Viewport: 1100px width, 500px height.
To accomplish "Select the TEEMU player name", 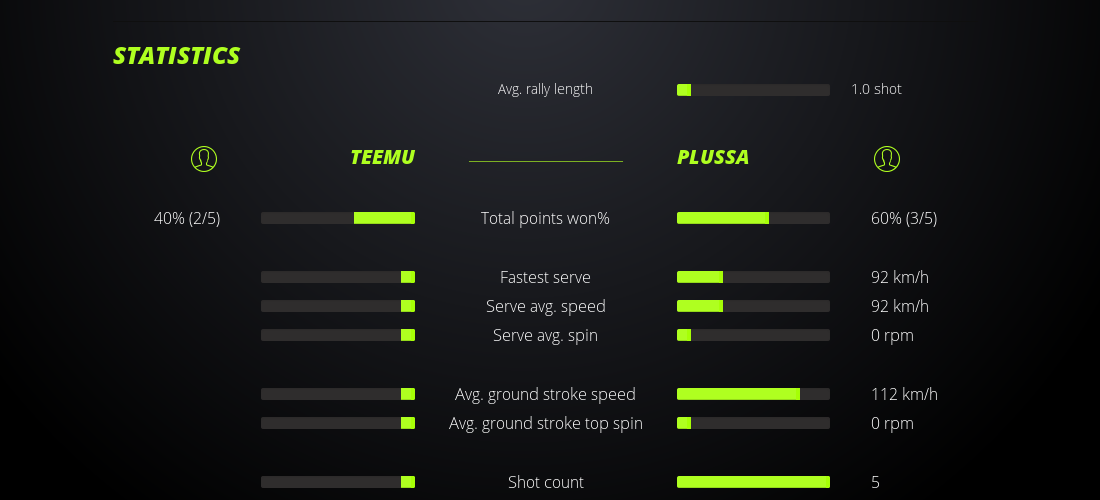I will [x=382, y=157].
